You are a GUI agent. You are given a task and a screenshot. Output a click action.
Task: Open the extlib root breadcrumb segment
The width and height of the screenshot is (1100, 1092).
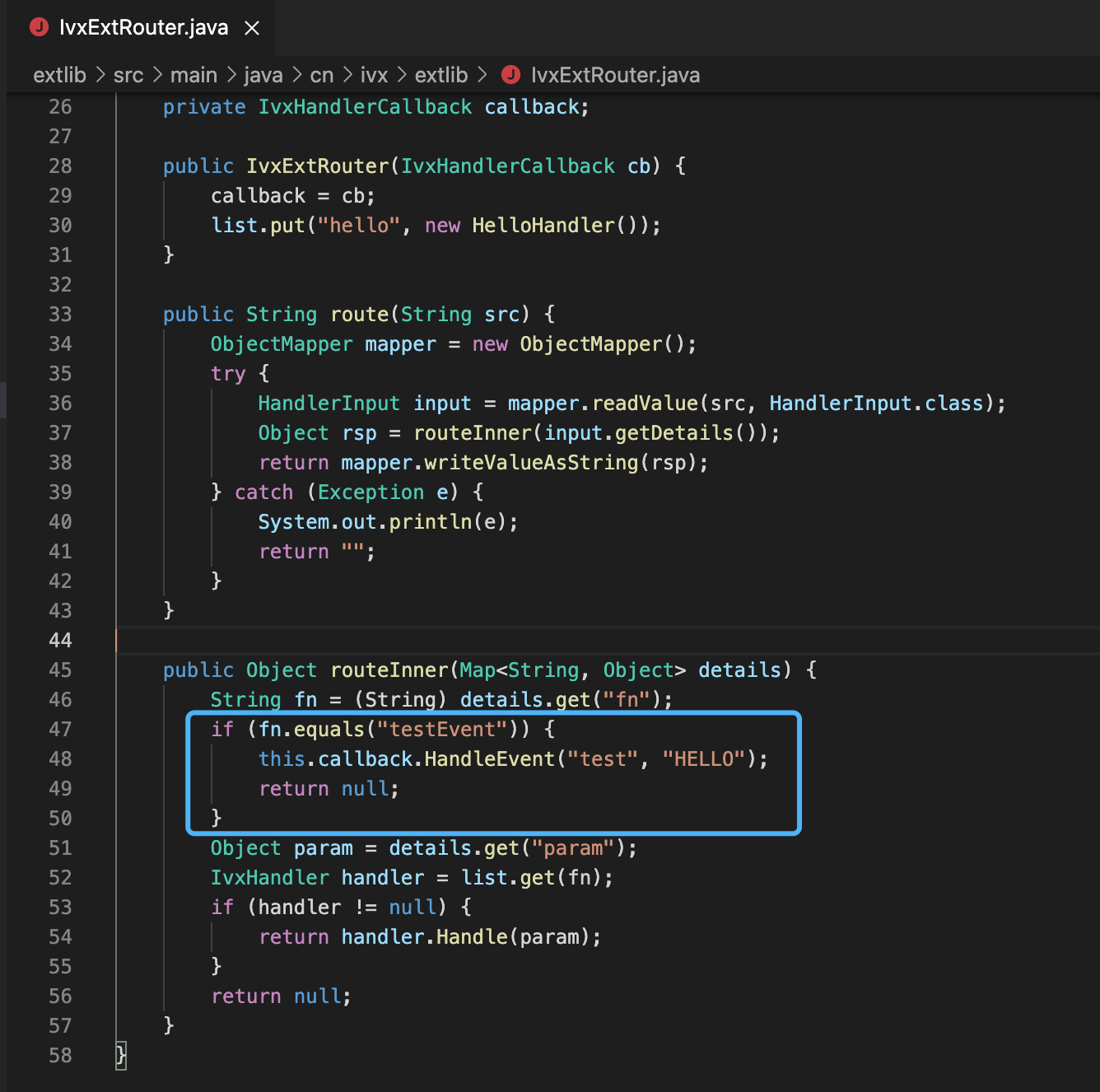(59, 75)
